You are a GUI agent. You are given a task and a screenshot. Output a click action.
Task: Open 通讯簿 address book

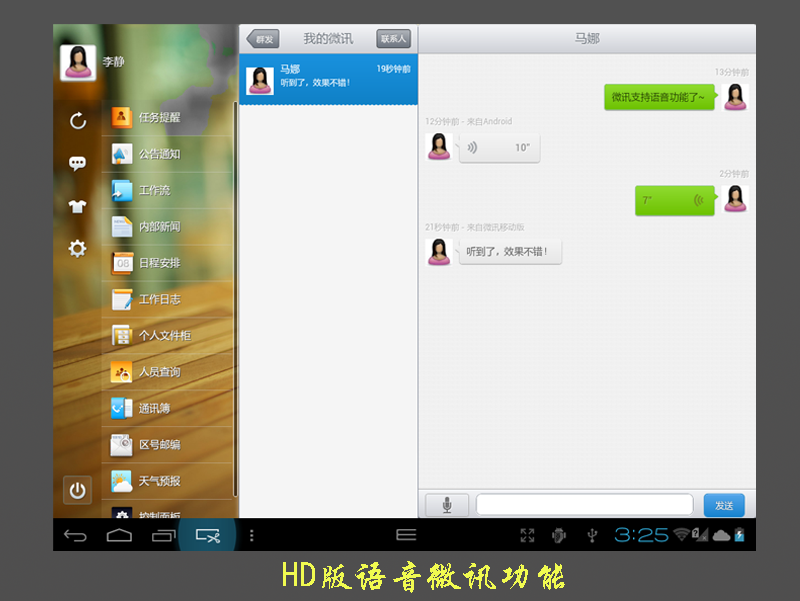point(167,409)
